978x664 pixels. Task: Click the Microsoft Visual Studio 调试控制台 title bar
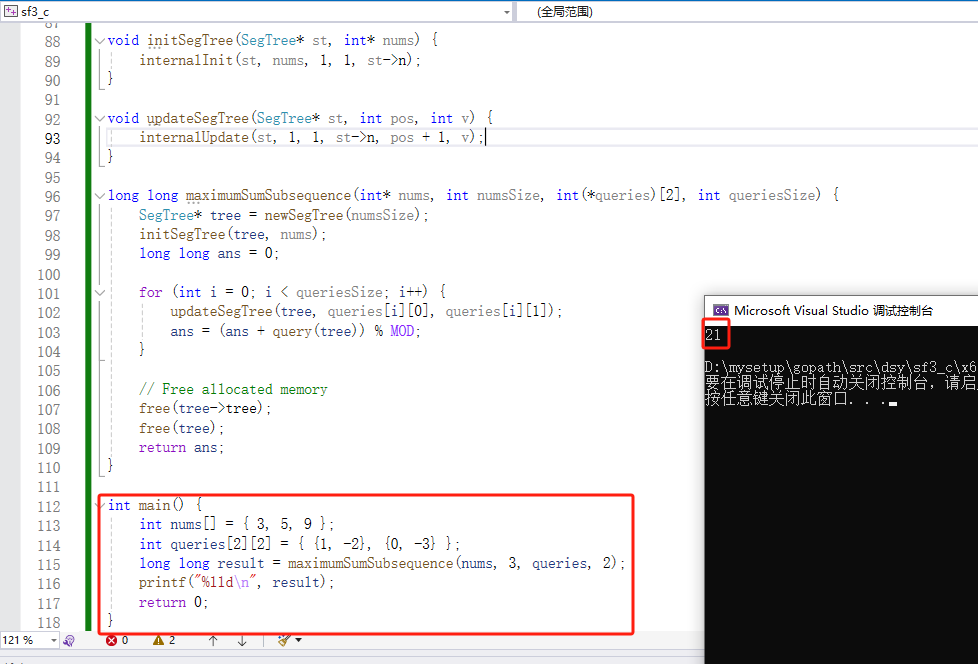click(841, 310)
